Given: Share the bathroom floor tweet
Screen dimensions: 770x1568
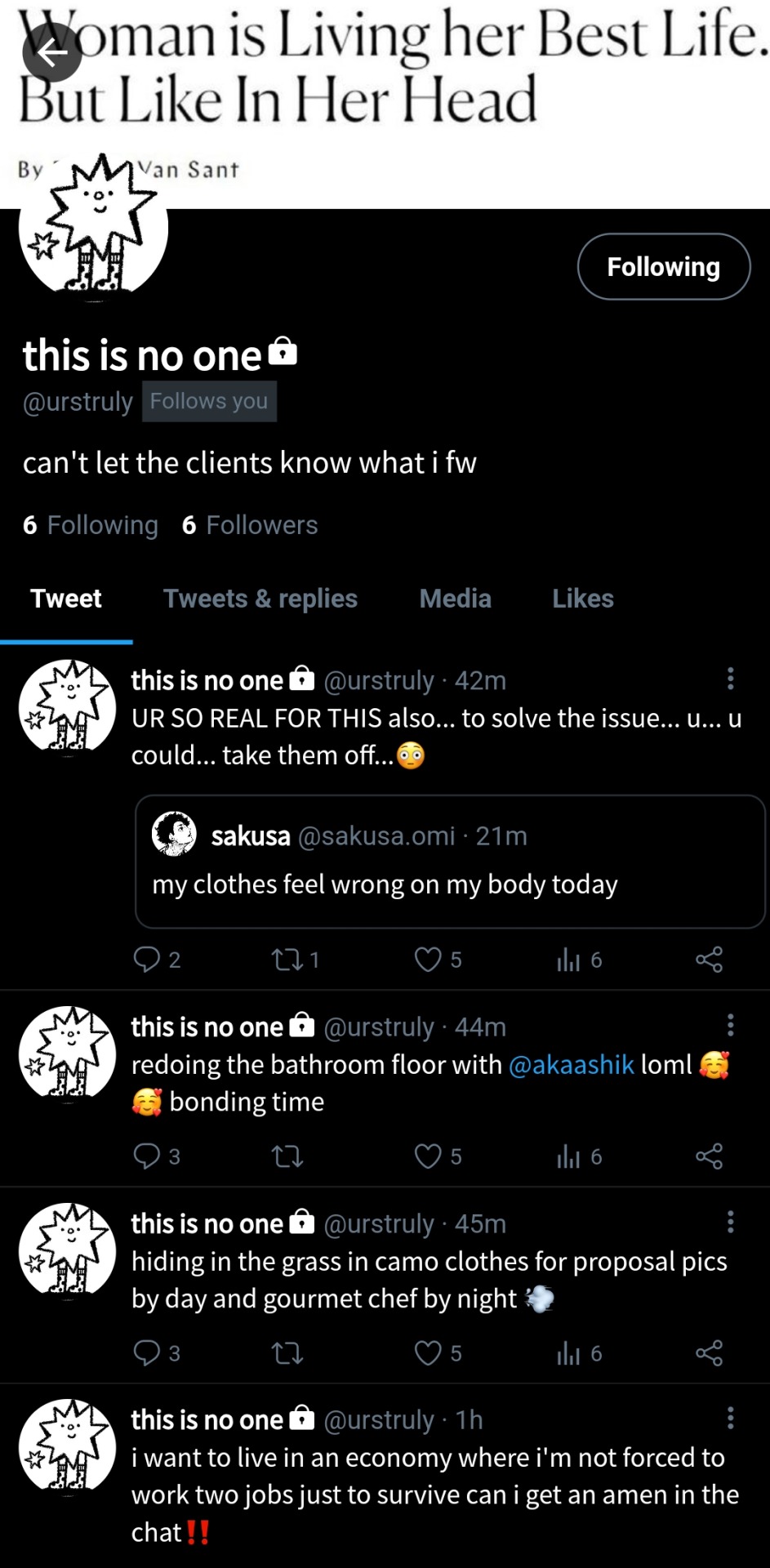Looking at the screenshot, I should (709, 1156).
